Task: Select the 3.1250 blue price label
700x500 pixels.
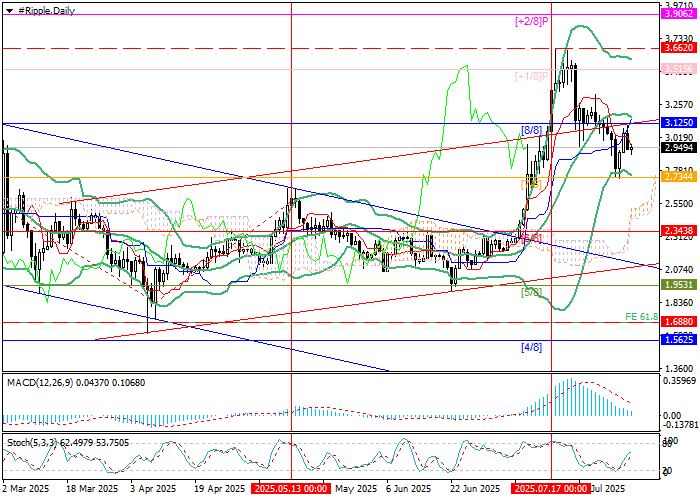Action: (679, 123)
